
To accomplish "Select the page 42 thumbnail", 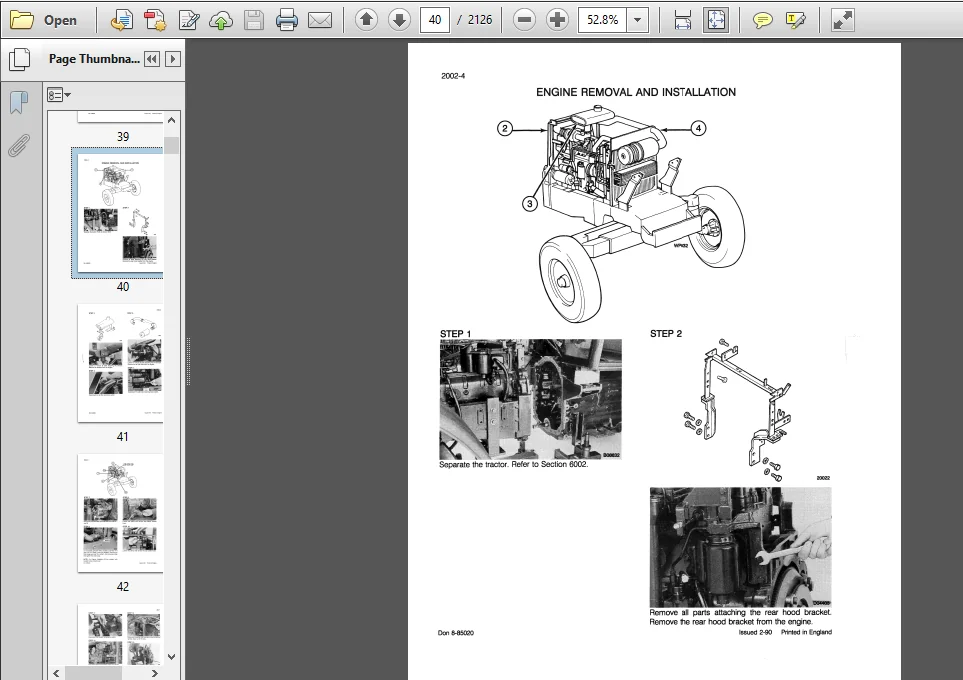I will 120,513.
